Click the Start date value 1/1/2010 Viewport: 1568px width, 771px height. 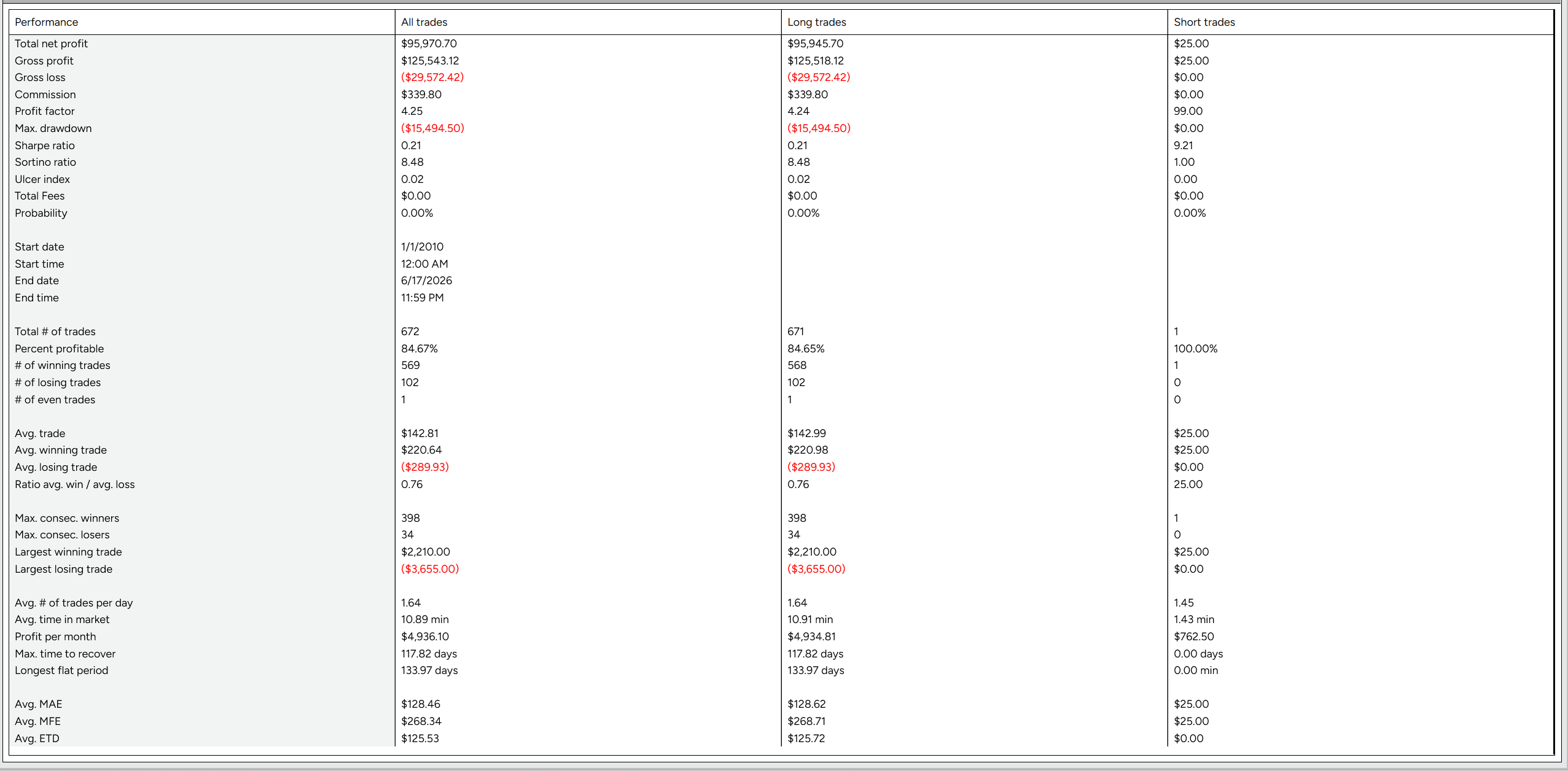(422, 247)
